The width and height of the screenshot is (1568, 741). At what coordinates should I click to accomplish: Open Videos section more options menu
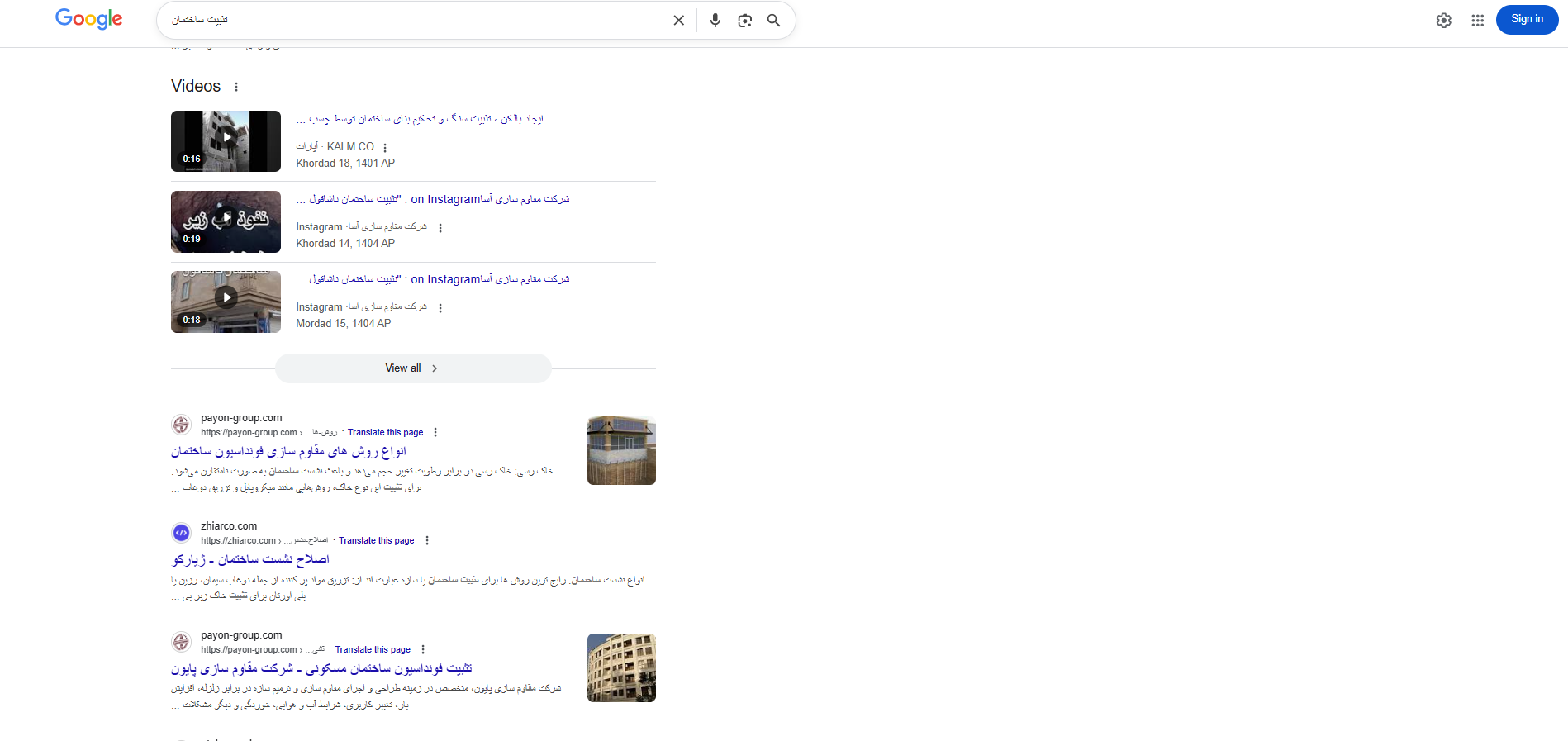[236, 87]
